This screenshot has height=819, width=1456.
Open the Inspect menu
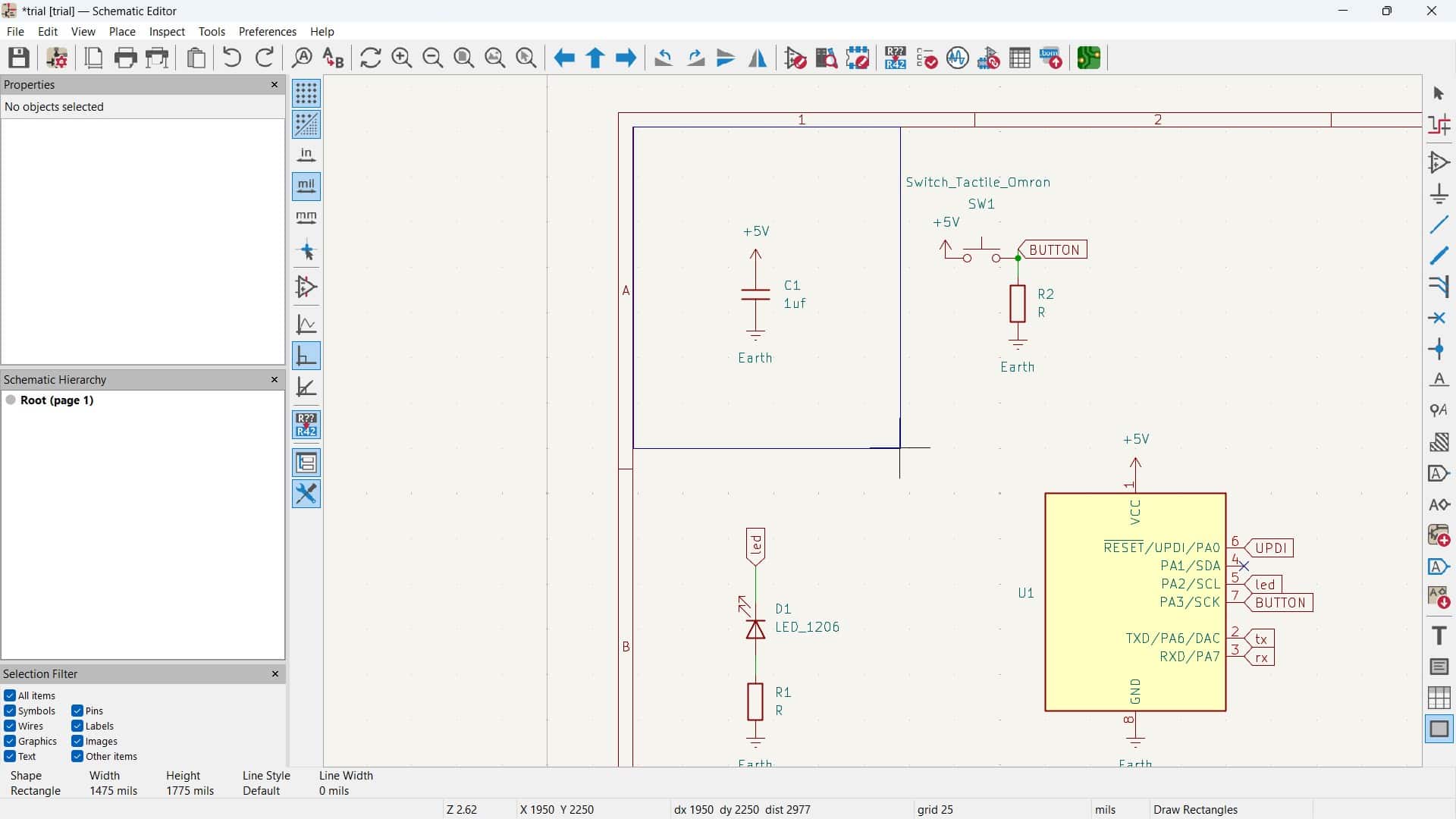(167, 31)
